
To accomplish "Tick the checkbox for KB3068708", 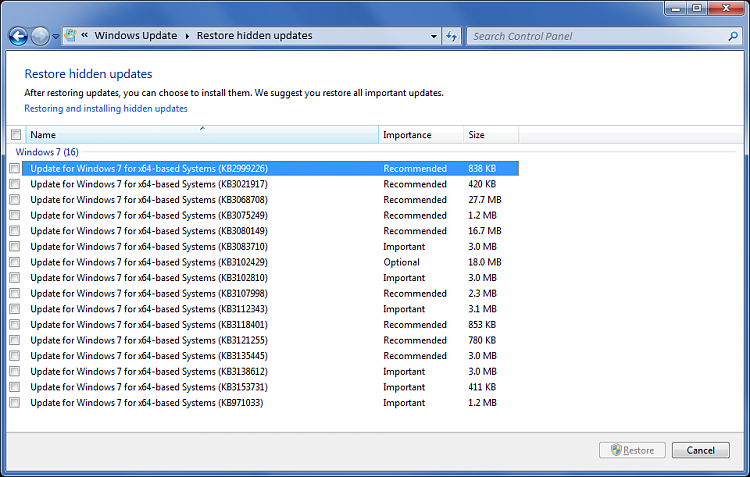I will 15,200.
